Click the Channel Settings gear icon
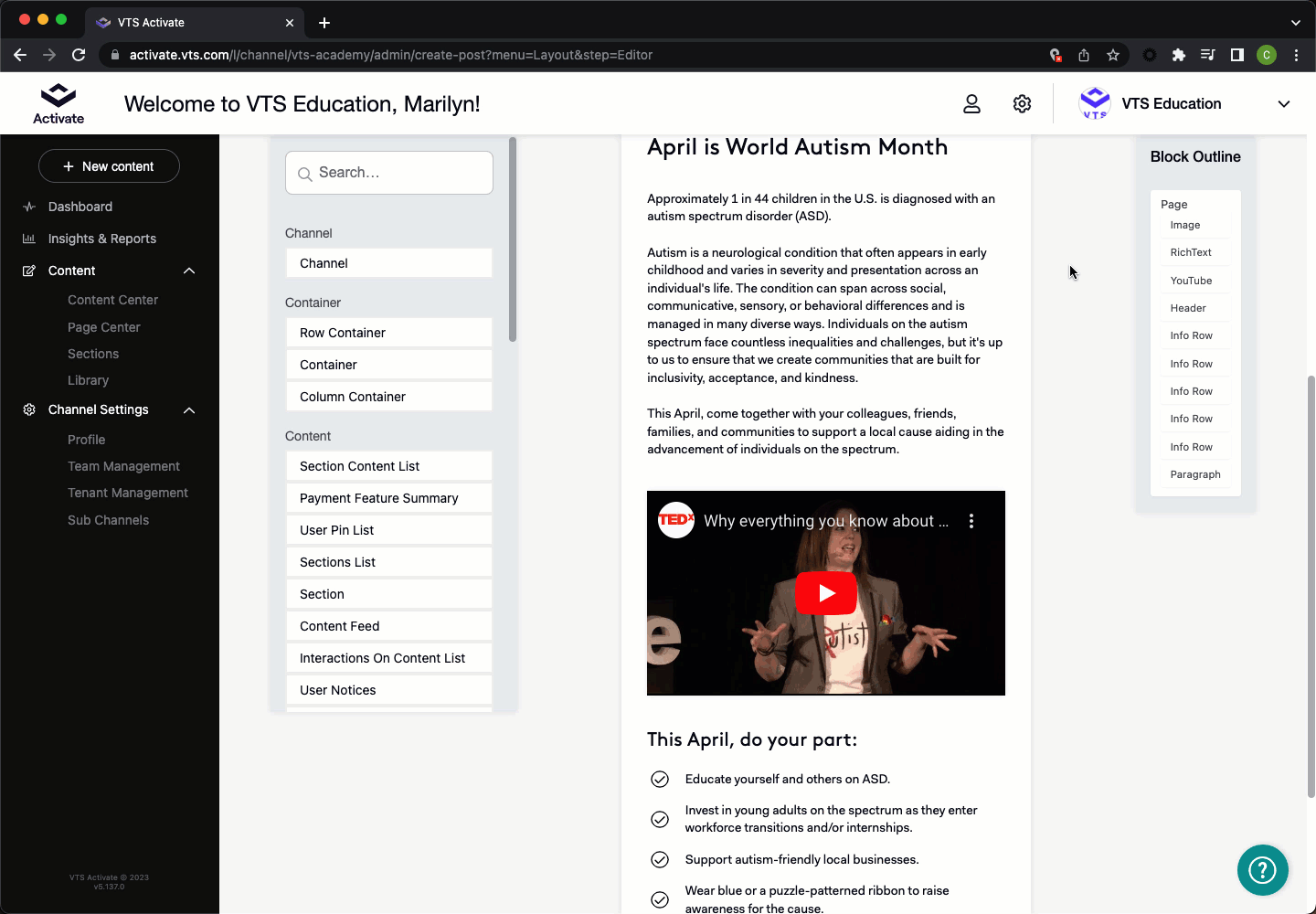 [x=29, y=409]
